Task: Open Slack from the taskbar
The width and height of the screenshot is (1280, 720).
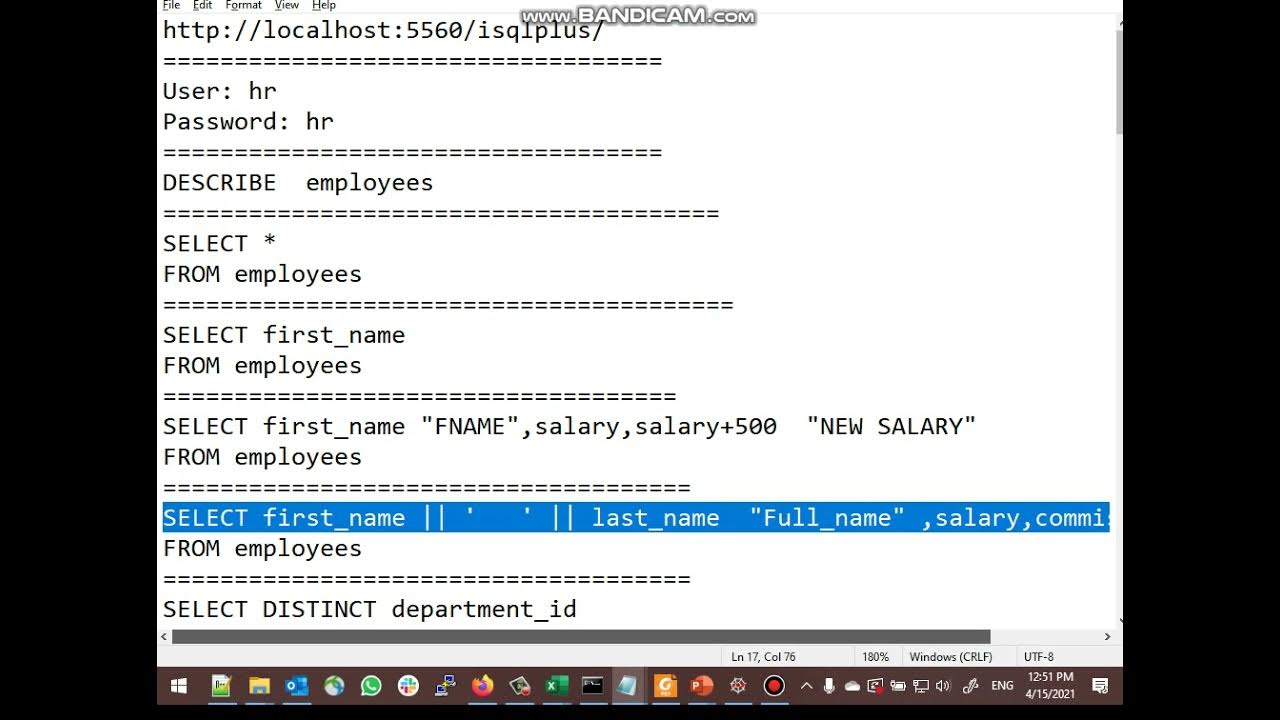Action: coord(408,686)
